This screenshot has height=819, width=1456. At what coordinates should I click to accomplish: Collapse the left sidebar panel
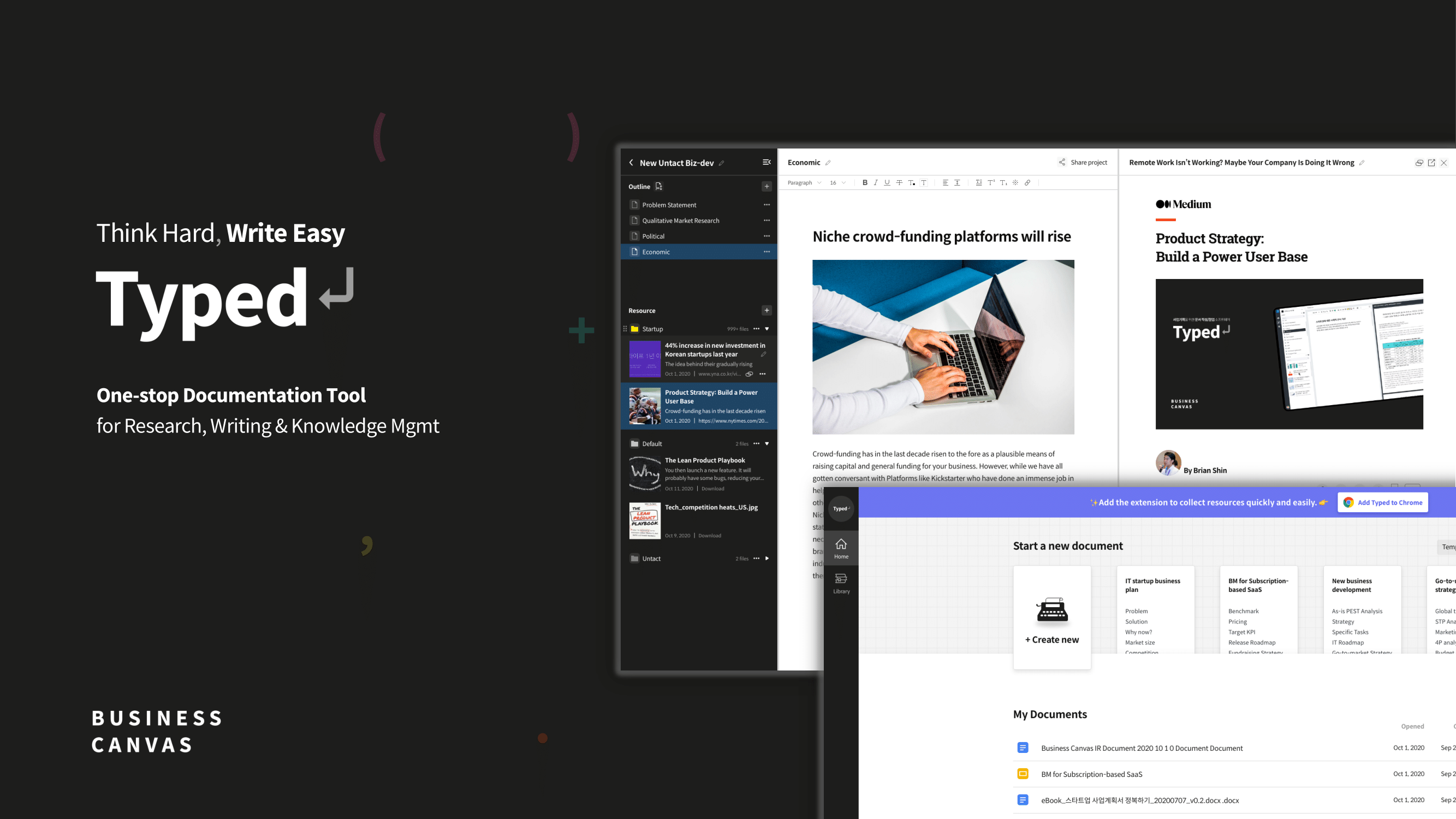click(x=766, y=162)
